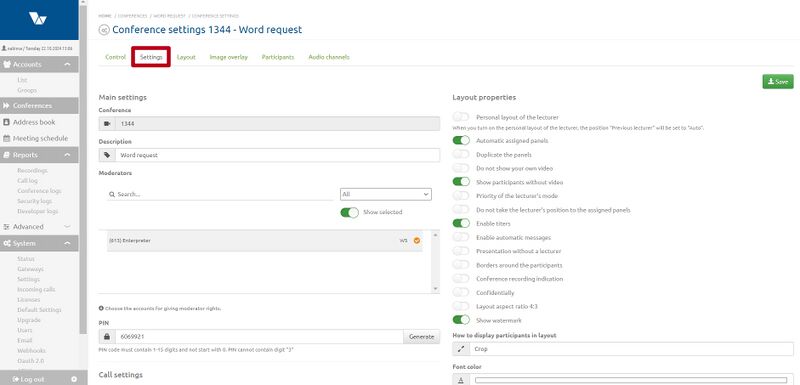
Task: Select the Settings tab
Action: click(151, 57)
